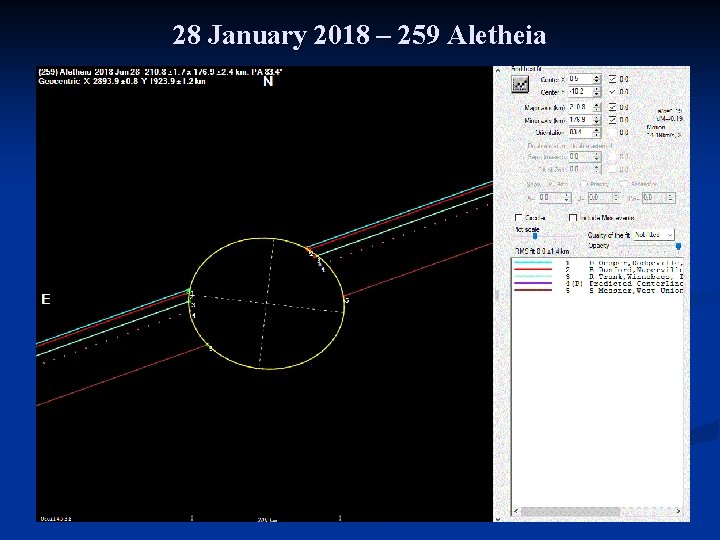
Task: Click the E east label on the plot
Action: pos(46,299)
